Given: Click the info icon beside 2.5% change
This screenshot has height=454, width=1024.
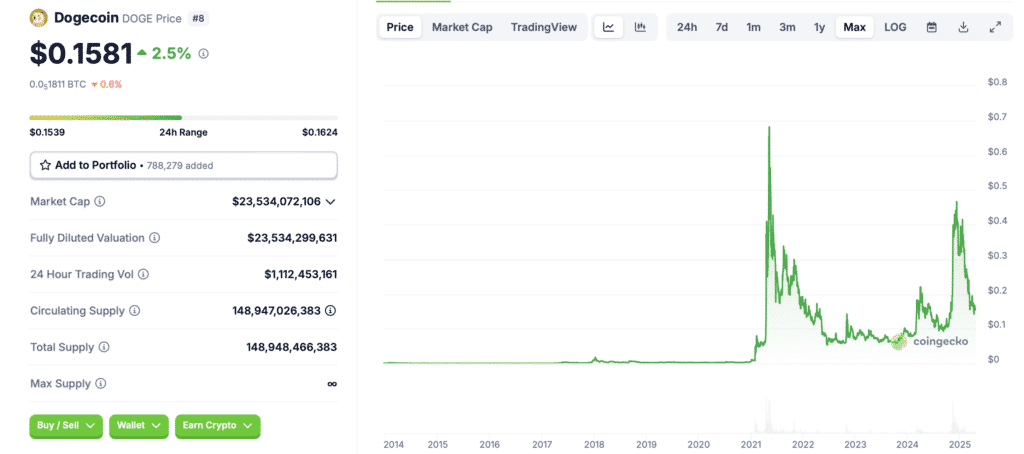Looking at the screenshot, I should (x=203, y=54).
